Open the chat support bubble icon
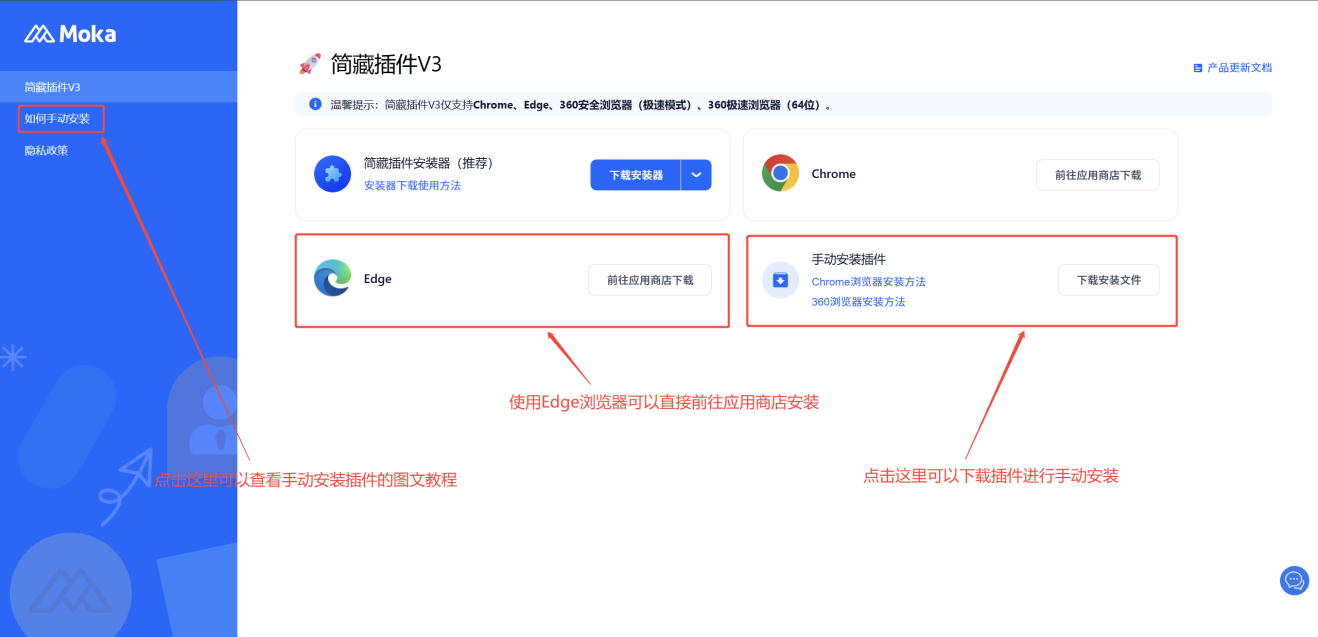 (1294, 580)
